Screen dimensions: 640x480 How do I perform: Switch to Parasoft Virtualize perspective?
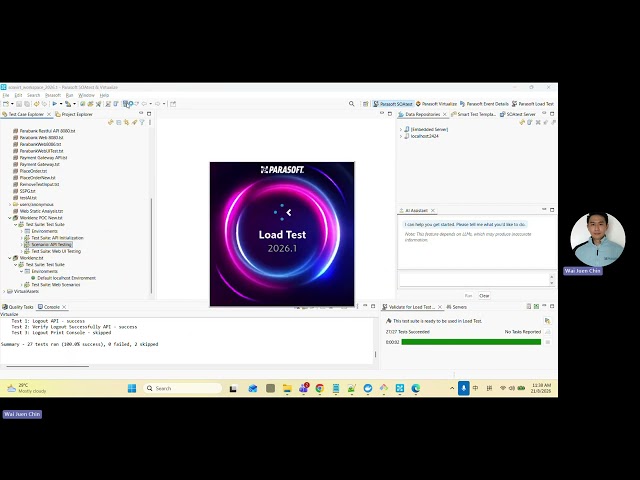point(436,104)
